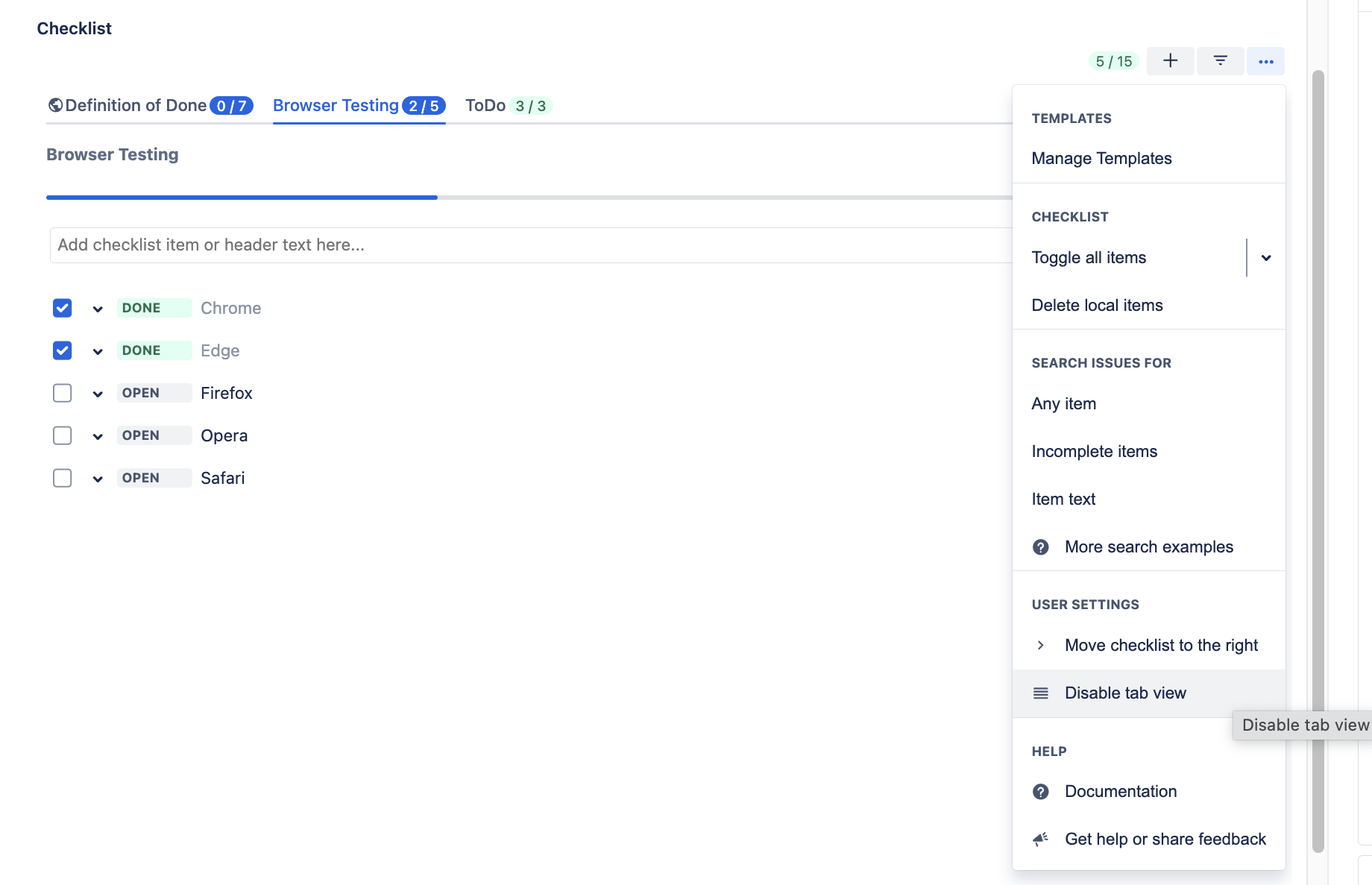Click the lines icon beside Disable tab view

click(x=1040, y=693)
